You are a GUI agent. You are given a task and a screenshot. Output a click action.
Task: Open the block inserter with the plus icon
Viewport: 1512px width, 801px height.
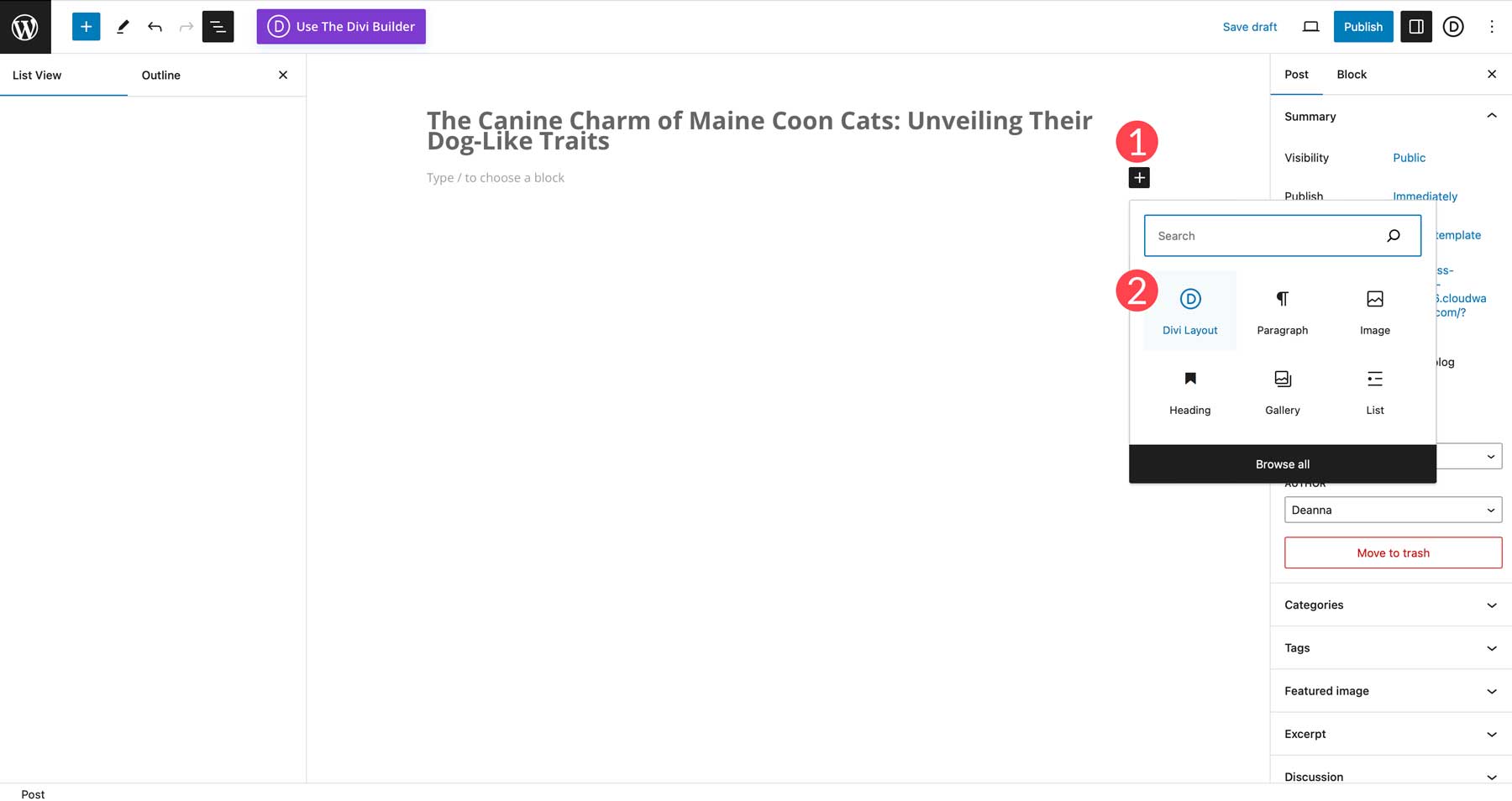click(x=1139, y=177)
